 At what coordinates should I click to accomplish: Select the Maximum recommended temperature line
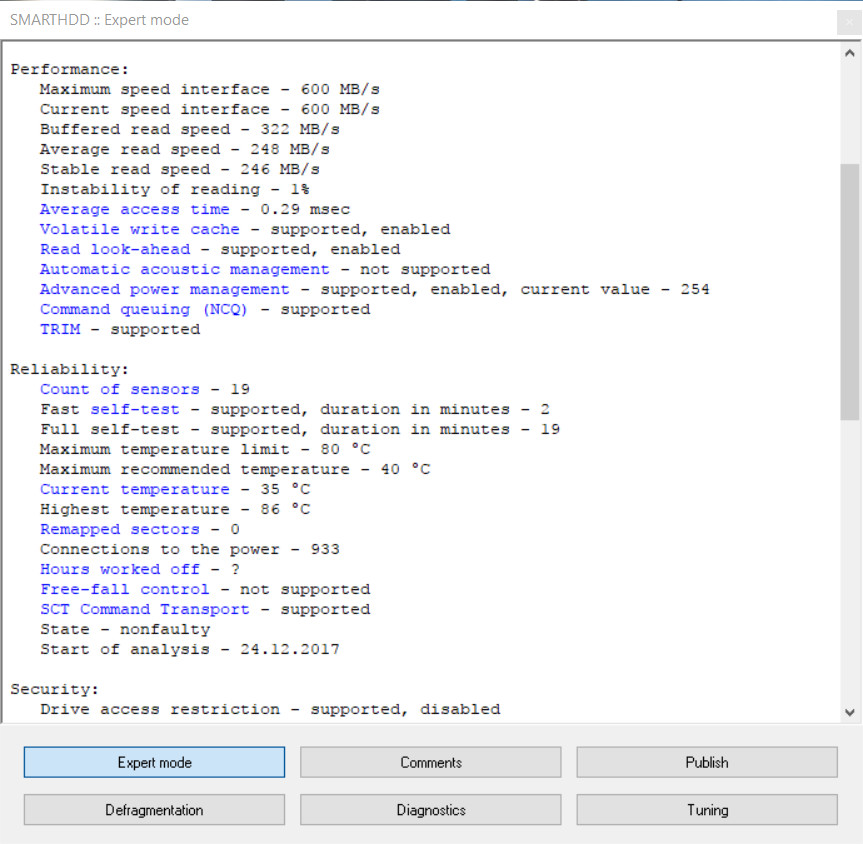[235, 470]
